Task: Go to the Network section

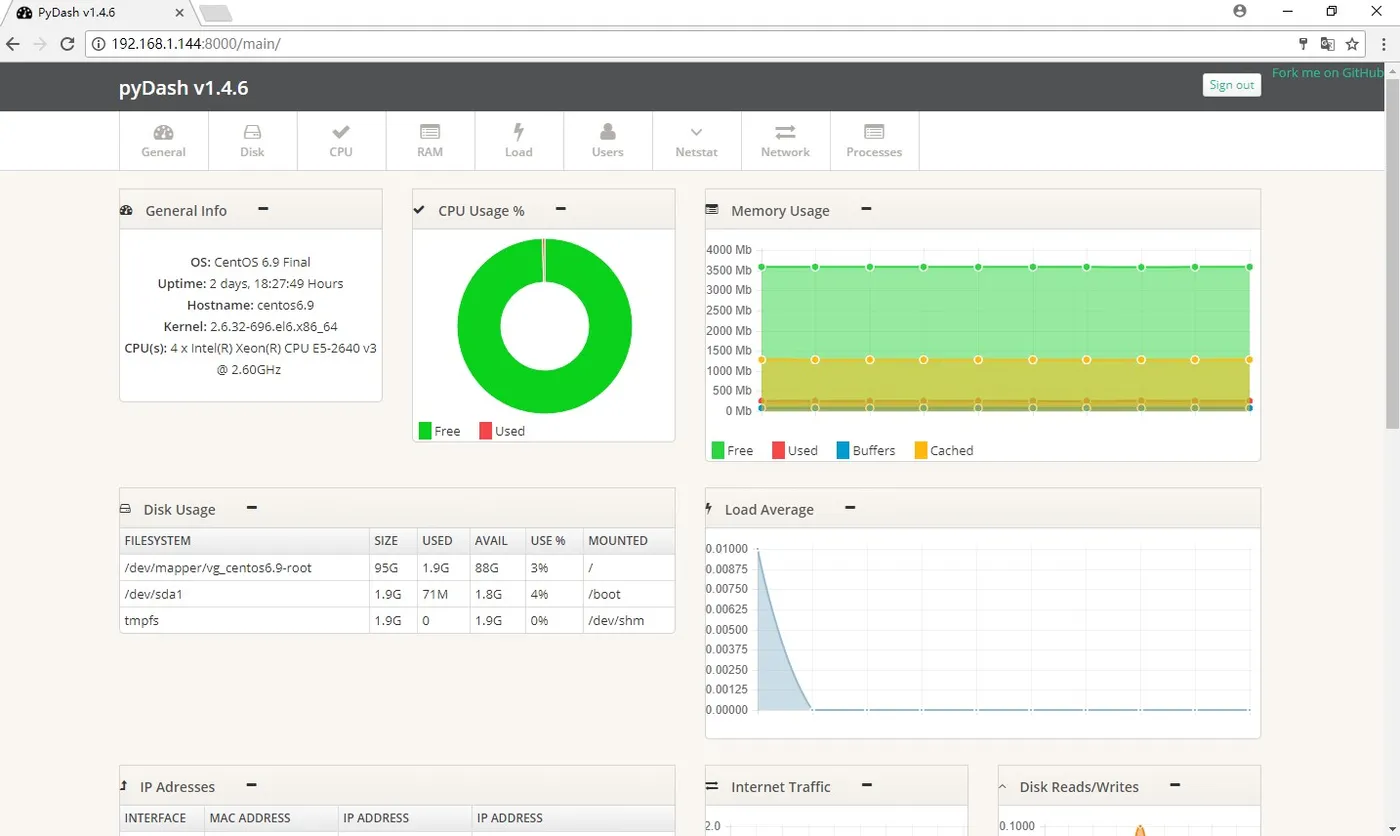Action: pyautogui.click(x=785, y=141)
